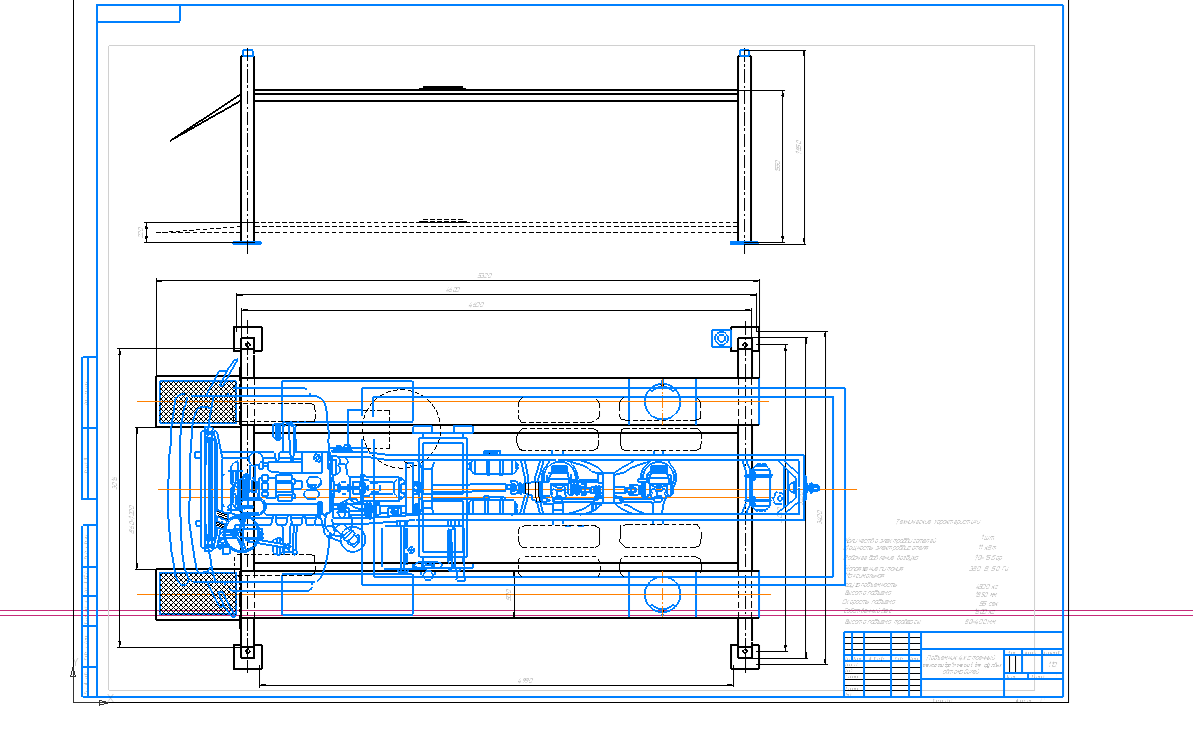Screen dimensions: 1193x741
Task: Select the blue pump unit symbol beside the column
Action: tap(720, 339)
